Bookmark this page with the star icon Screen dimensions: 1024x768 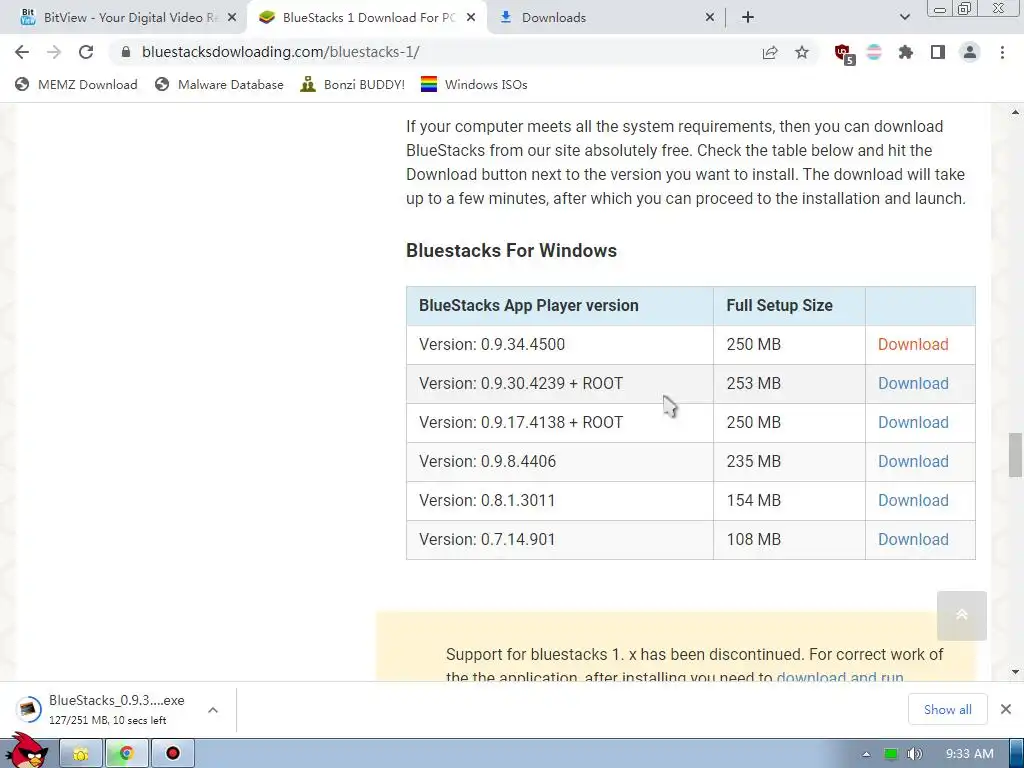pos(802,52)
